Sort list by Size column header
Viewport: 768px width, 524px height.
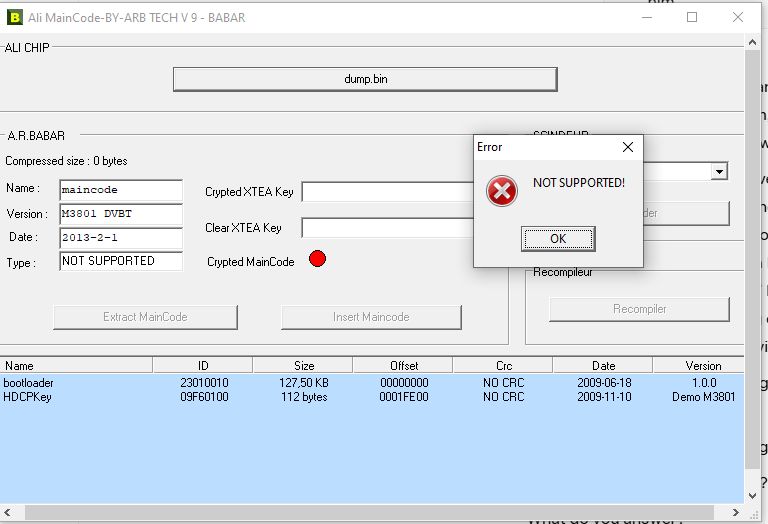click(x=304, y=365)
